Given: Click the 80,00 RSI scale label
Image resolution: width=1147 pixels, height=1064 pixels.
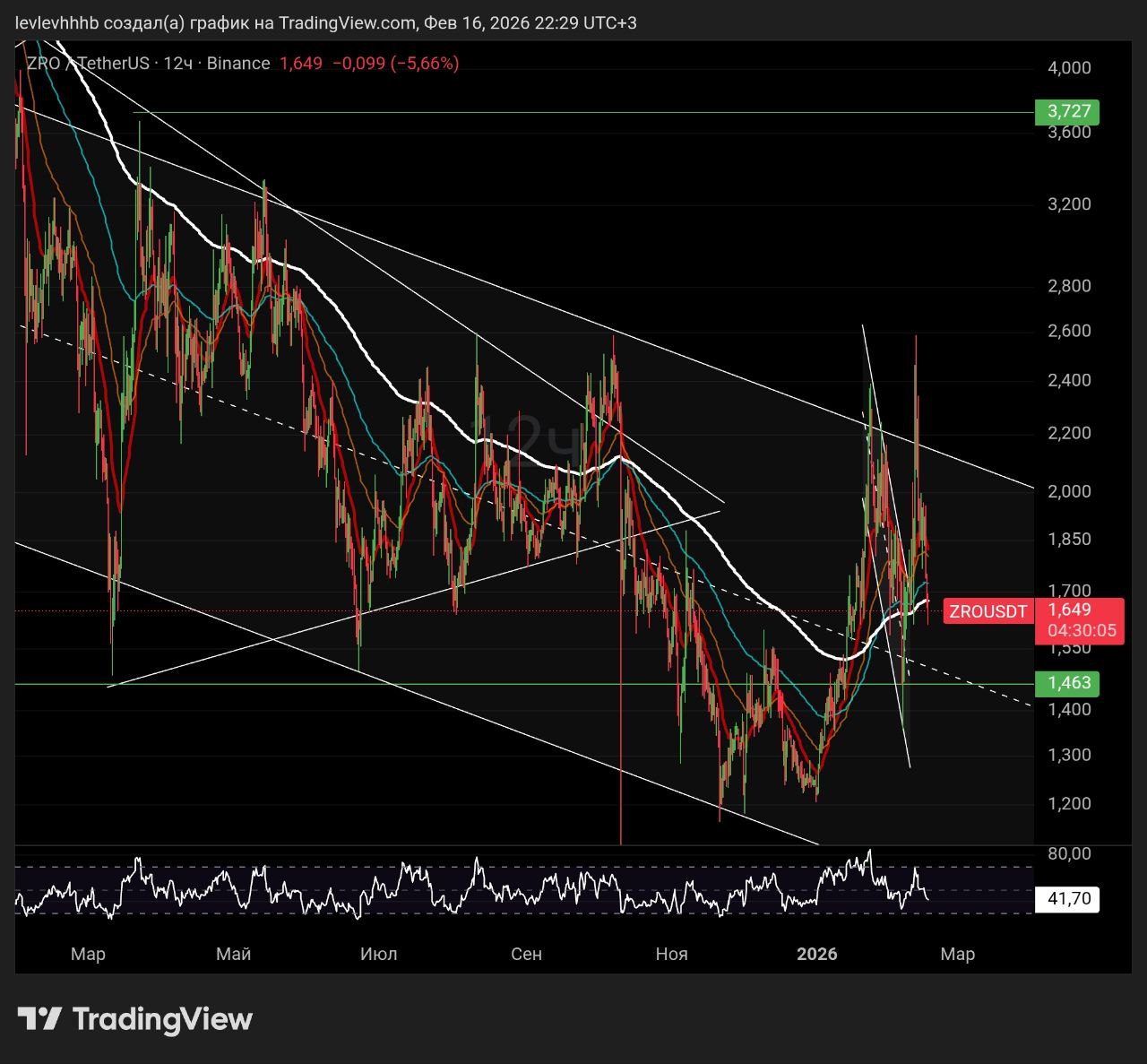Looking at the screenshot, I should point(1069,854).
